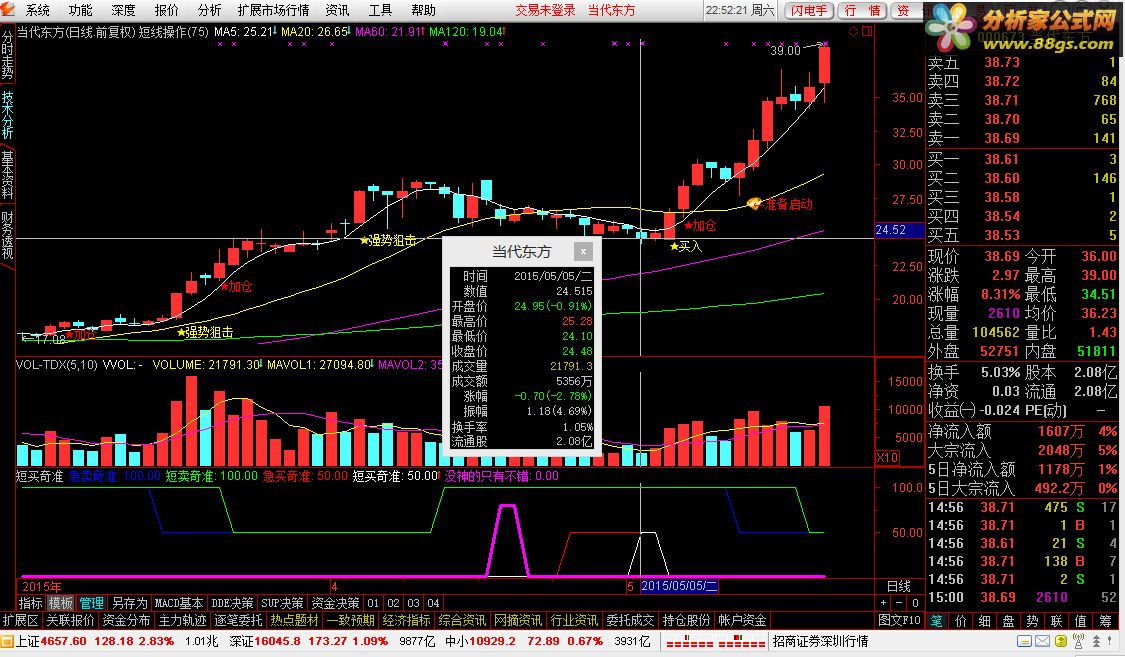Switch to 财务透视 side tab

[7, 235]
